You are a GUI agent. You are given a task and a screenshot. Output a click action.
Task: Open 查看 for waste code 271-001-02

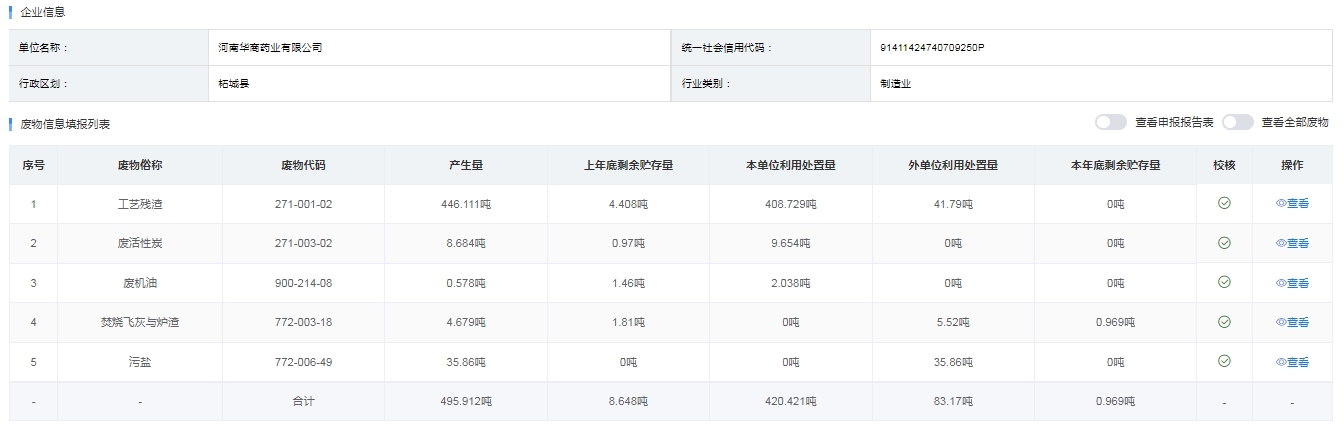click(1292, 203)
